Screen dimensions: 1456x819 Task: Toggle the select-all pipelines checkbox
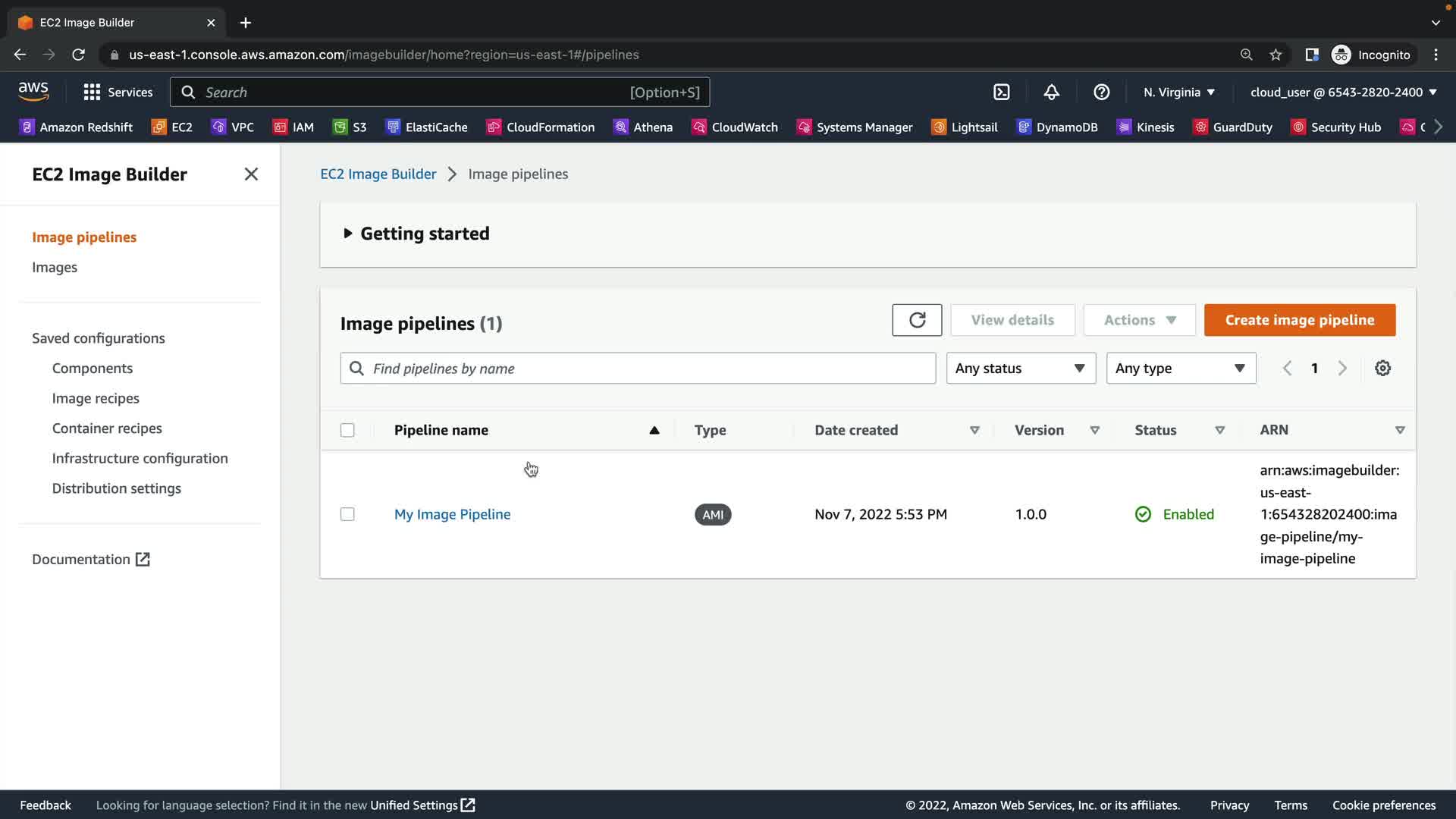pyautogui.click(x=347, y=431)
